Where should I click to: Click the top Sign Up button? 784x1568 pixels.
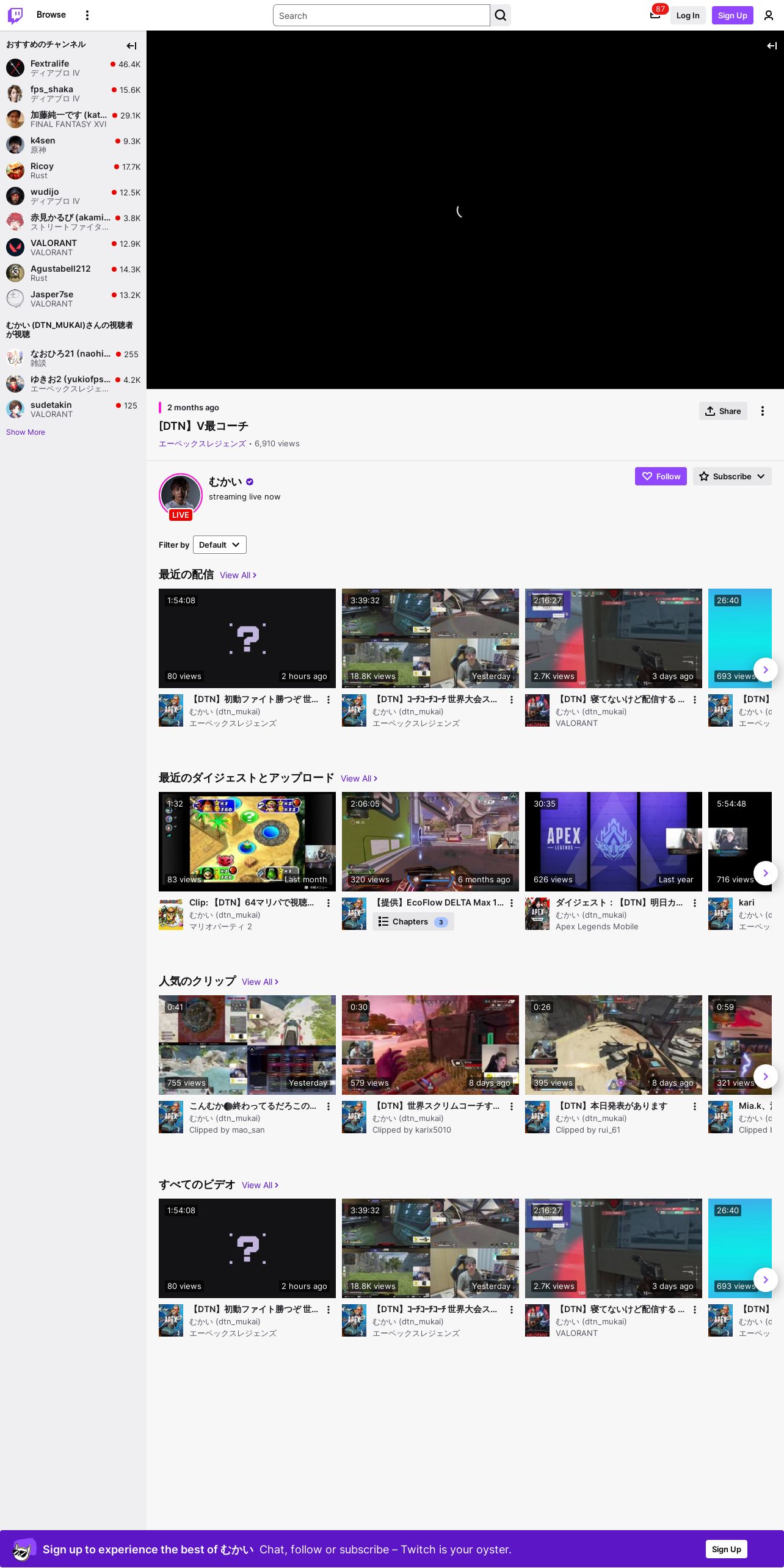coord(733,15)
